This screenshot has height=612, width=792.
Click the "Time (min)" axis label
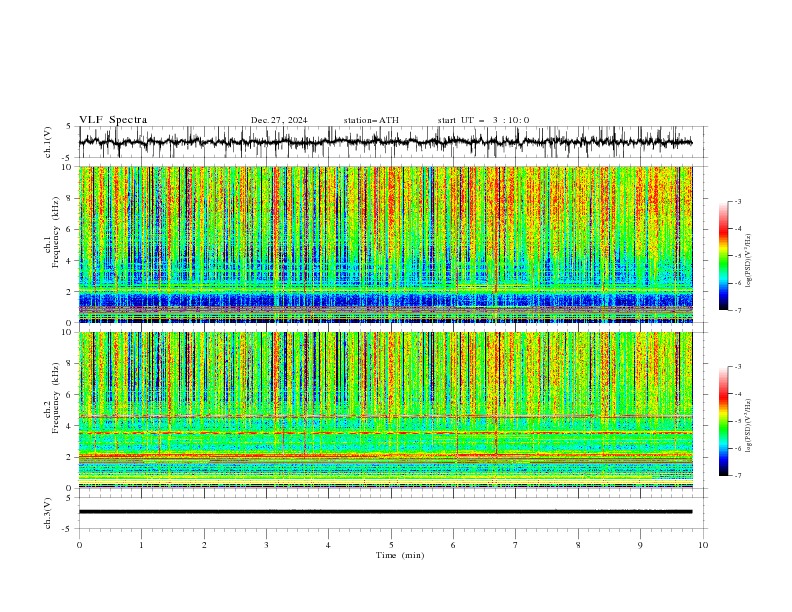400,555
